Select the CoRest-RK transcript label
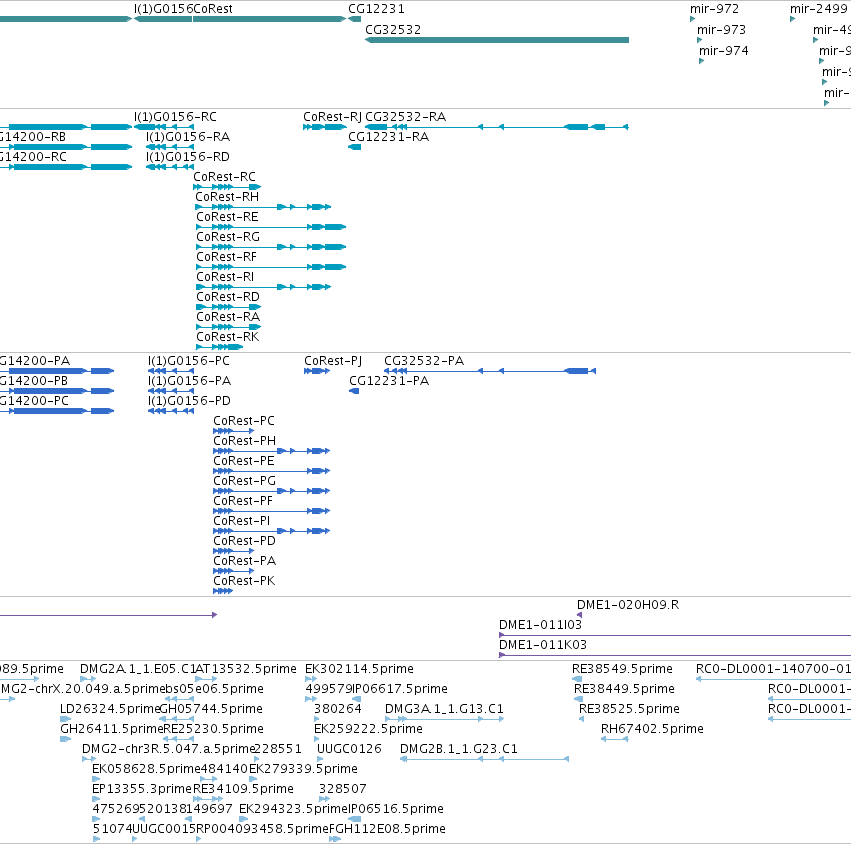 pyautogui.click(x=228, y=337)
